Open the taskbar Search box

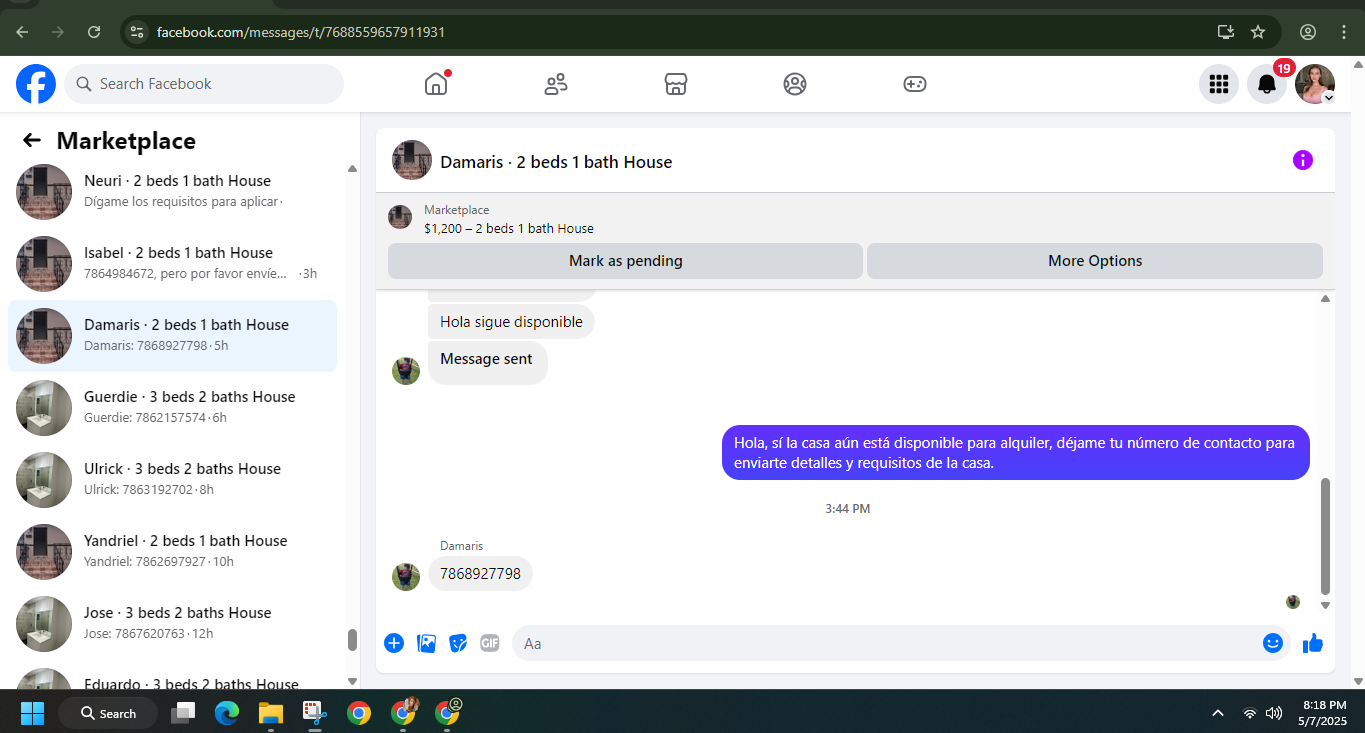tap(108, 713)
